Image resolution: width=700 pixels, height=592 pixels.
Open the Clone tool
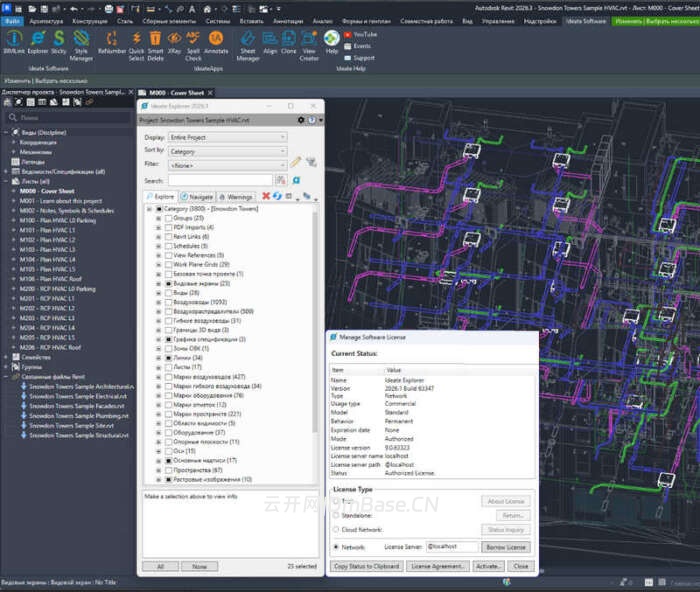(288, 42)
